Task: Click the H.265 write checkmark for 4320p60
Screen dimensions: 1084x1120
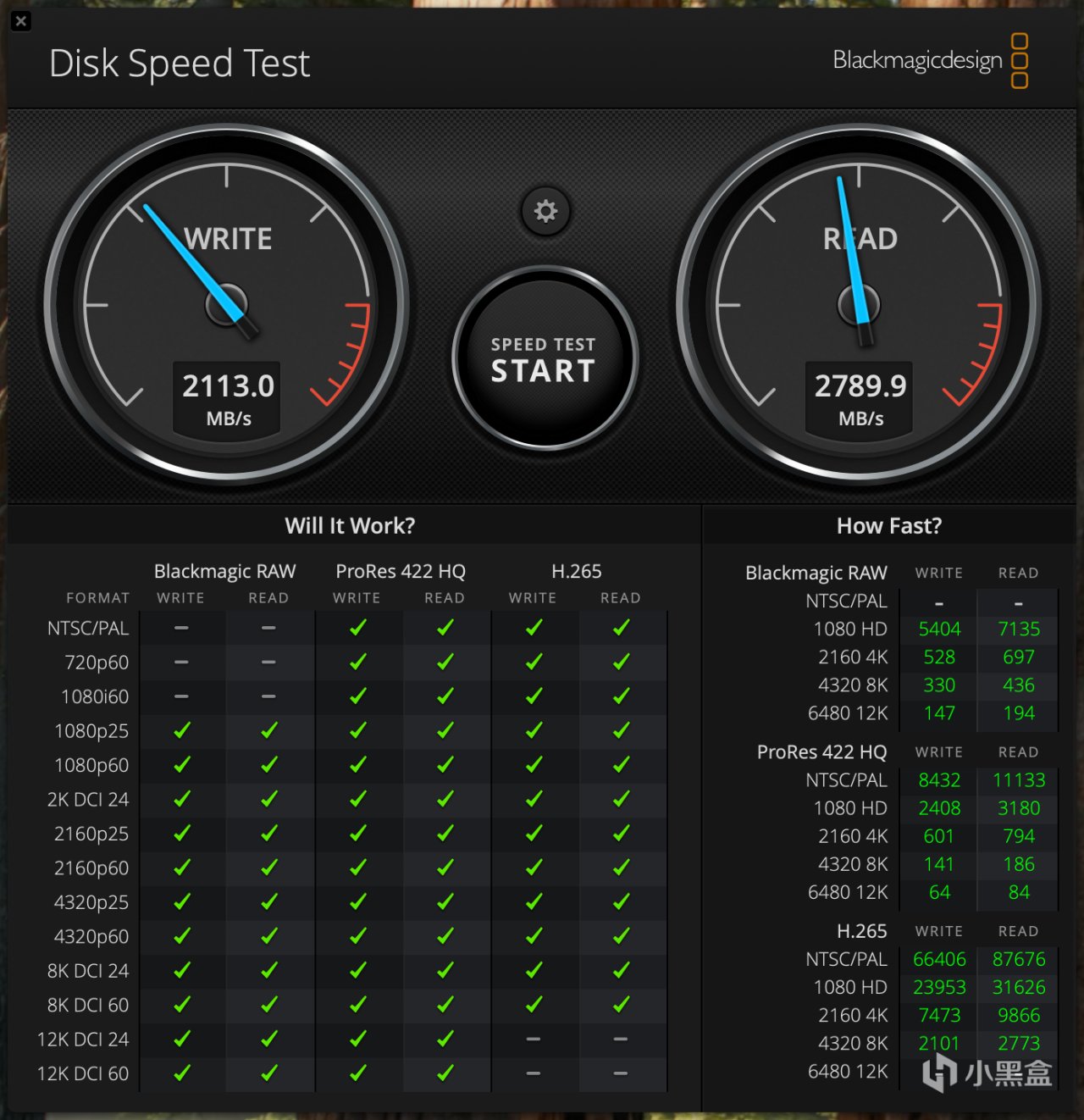Action: tap(534, 936)
